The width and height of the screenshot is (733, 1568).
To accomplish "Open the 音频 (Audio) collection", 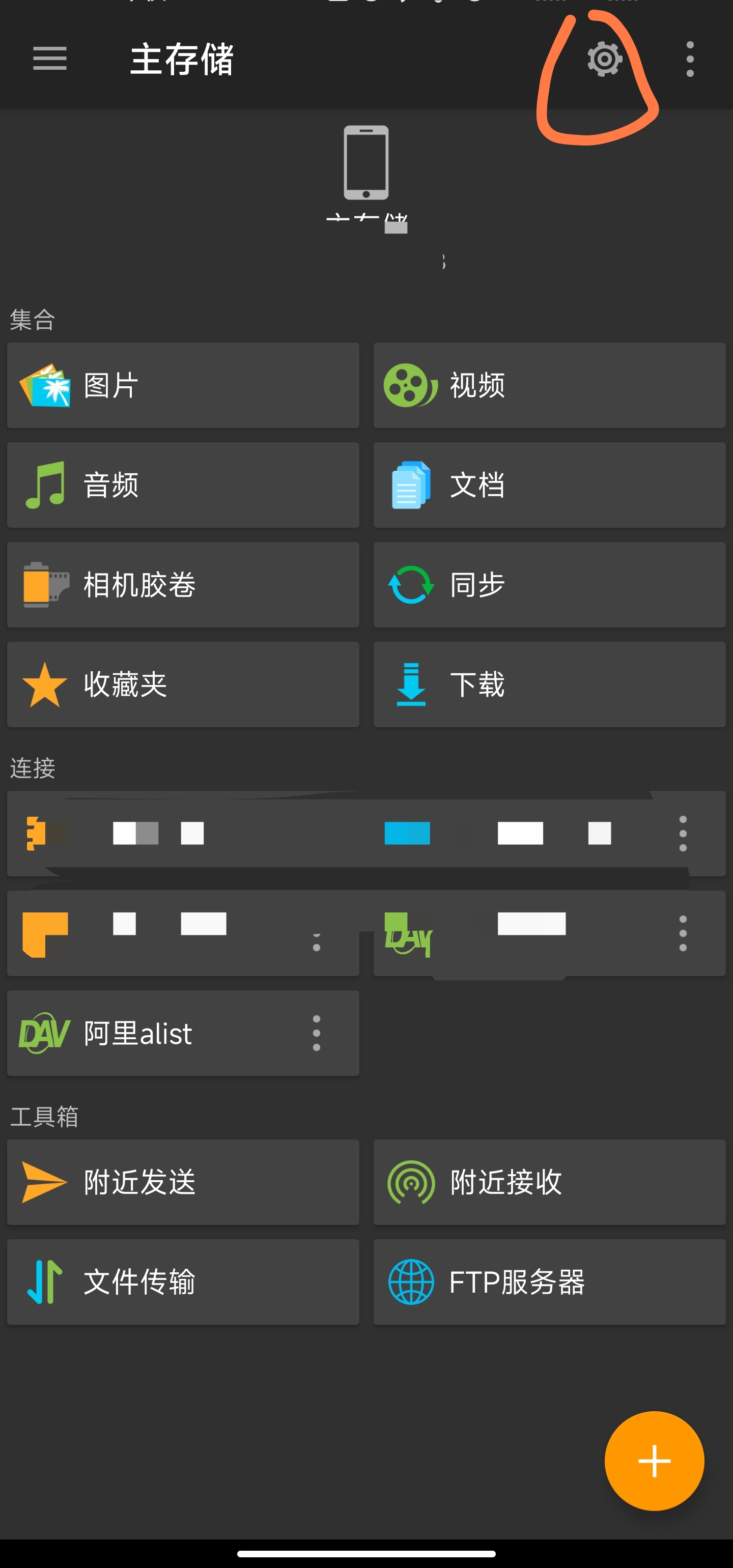I will tap(183, 484).
